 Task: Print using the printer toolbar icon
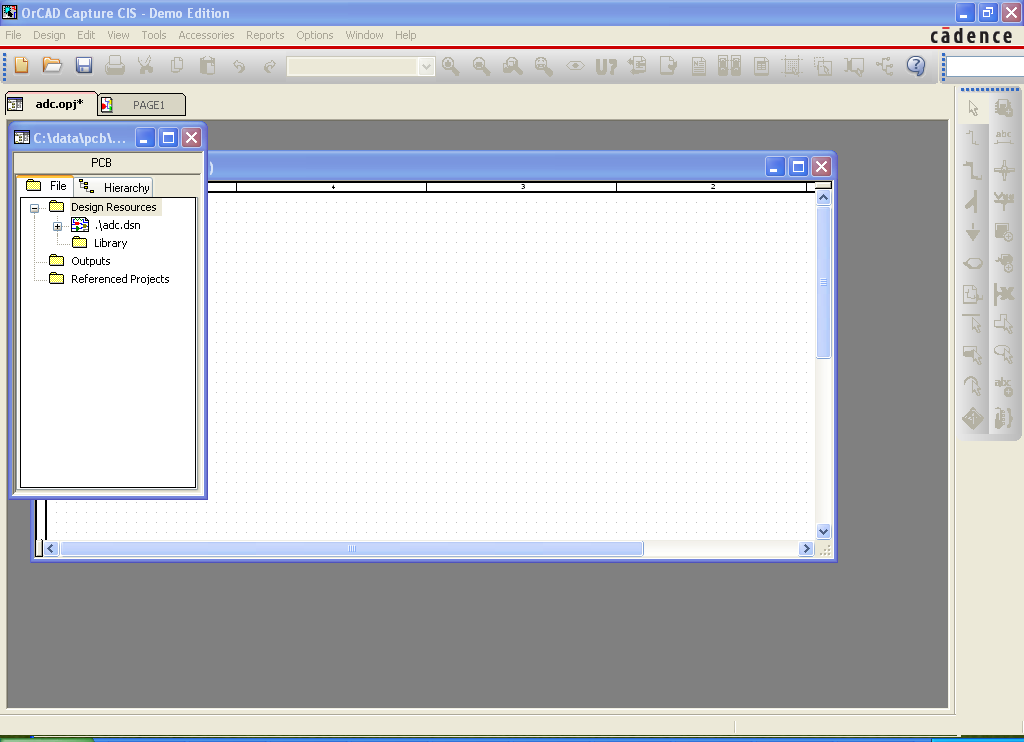[x=115, y=65]
